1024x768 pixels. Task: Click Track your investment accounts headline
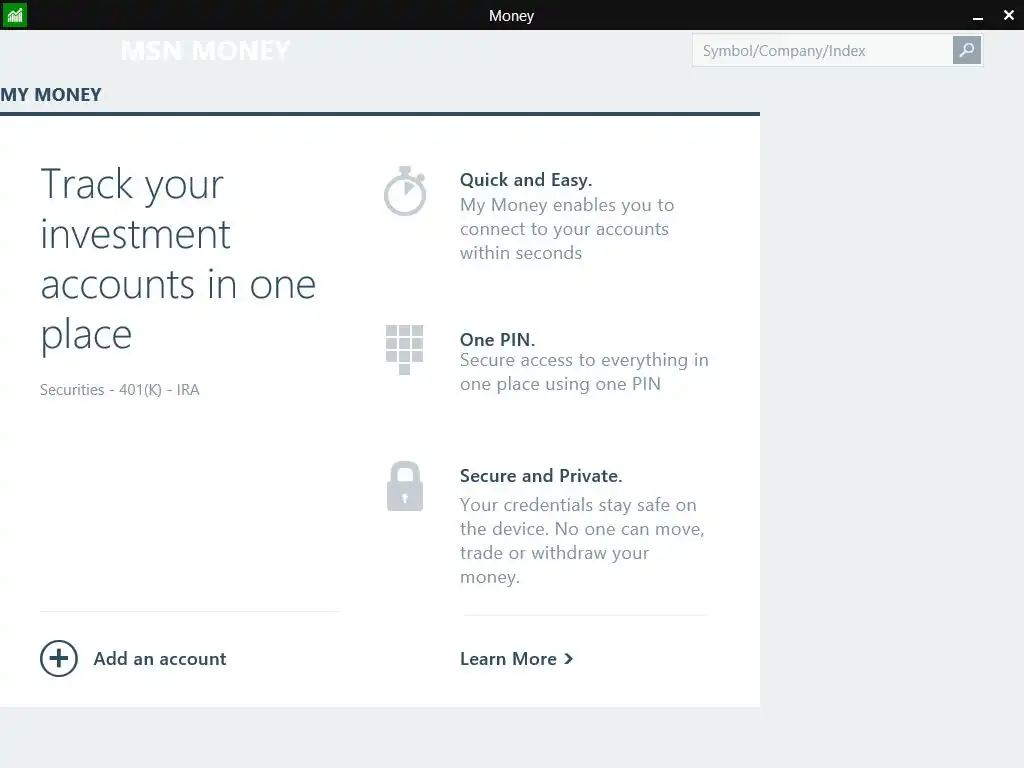[178, 259]
